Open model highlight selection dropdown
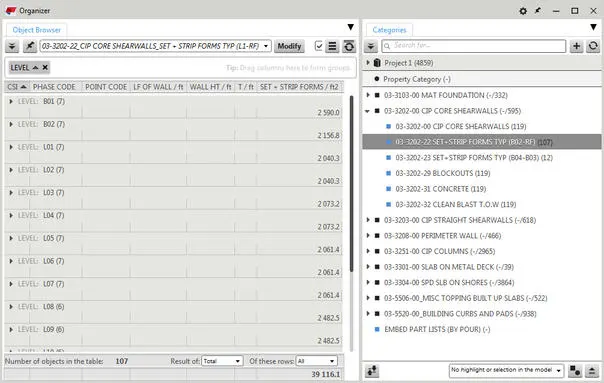Viewport: 604px width, 383px height. [506, 371]
